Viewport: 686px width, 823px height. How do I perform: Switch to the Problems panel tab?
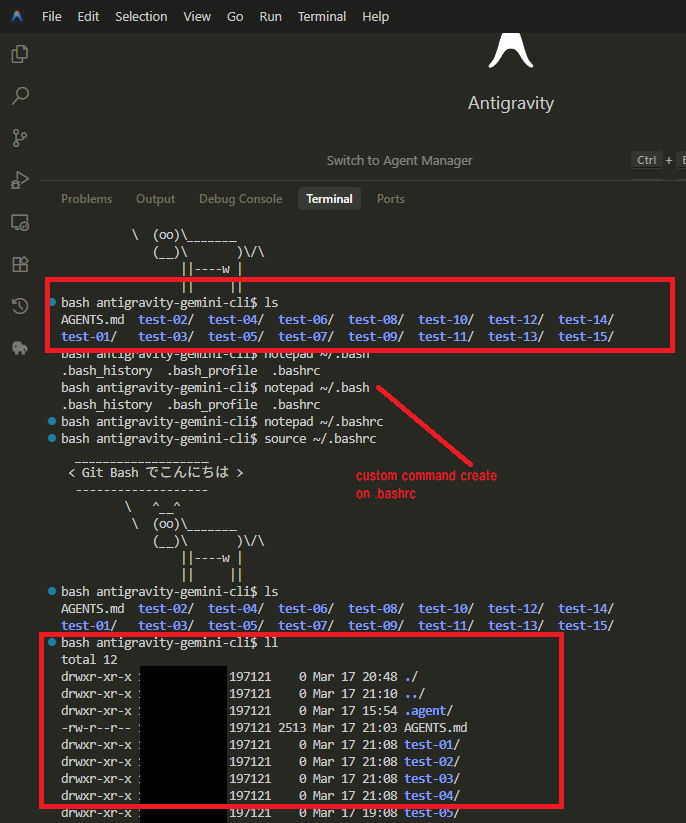point(87,199)
